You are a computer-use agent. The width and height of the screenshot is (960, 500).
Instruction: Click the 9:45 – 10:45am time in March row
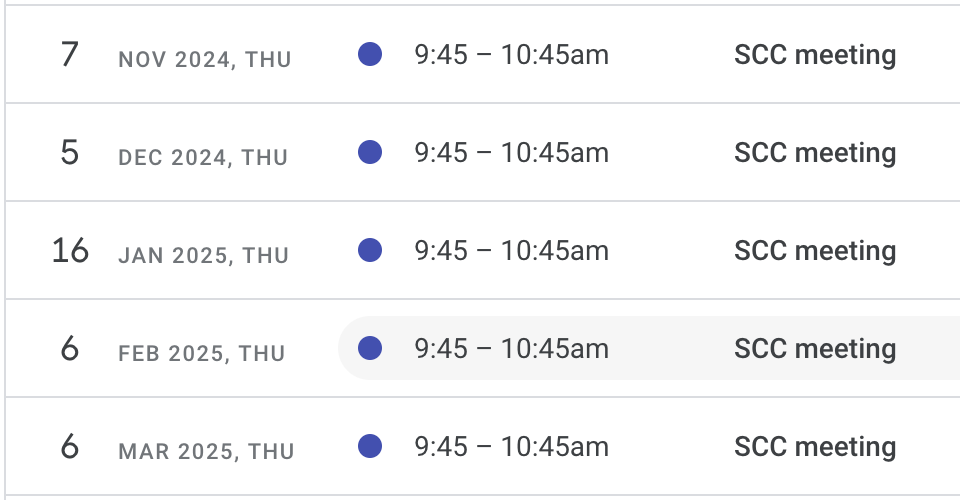(x=511, y=446)
